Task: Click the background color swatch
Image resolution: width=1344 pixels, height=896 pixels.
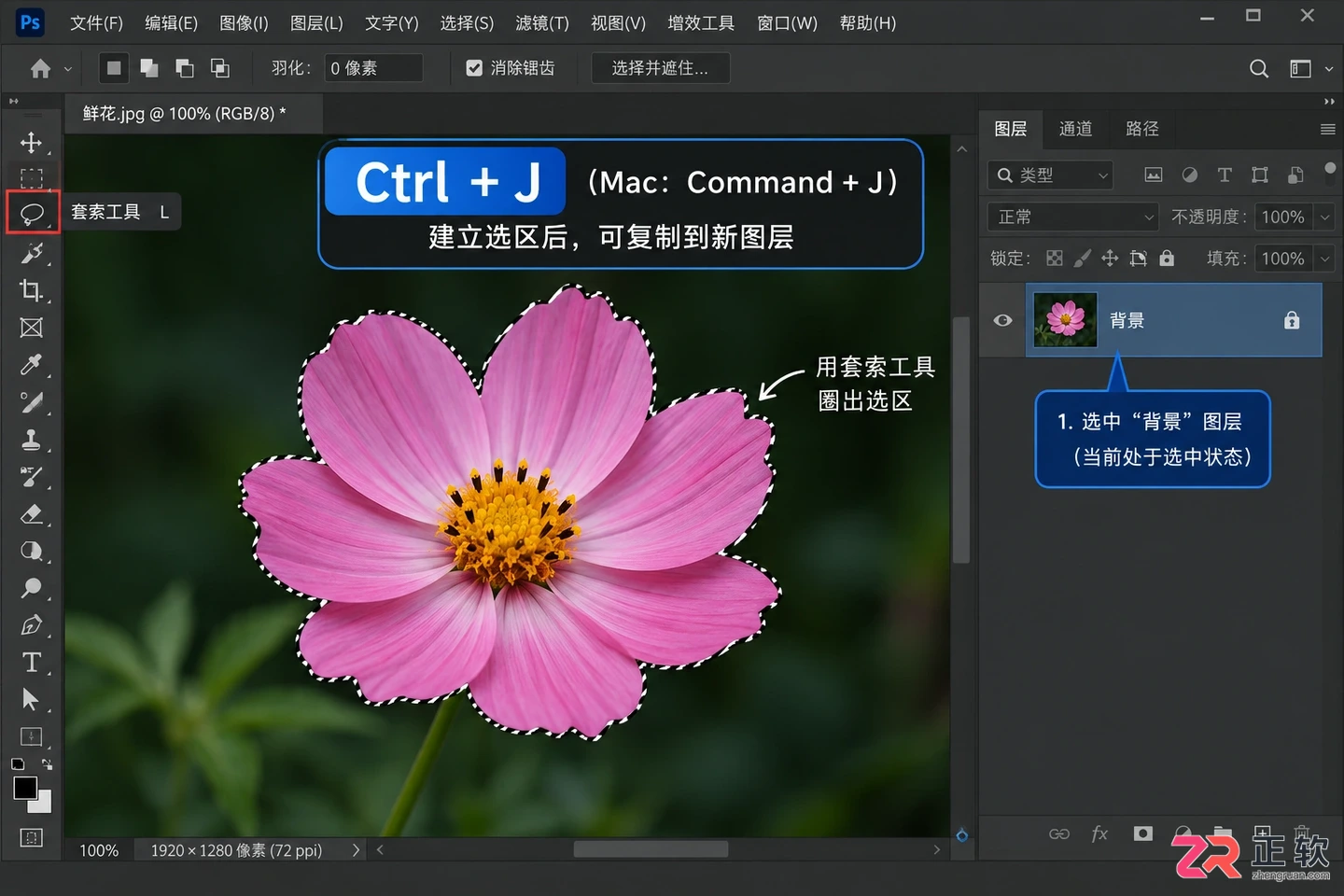Action: click(44, 803)
